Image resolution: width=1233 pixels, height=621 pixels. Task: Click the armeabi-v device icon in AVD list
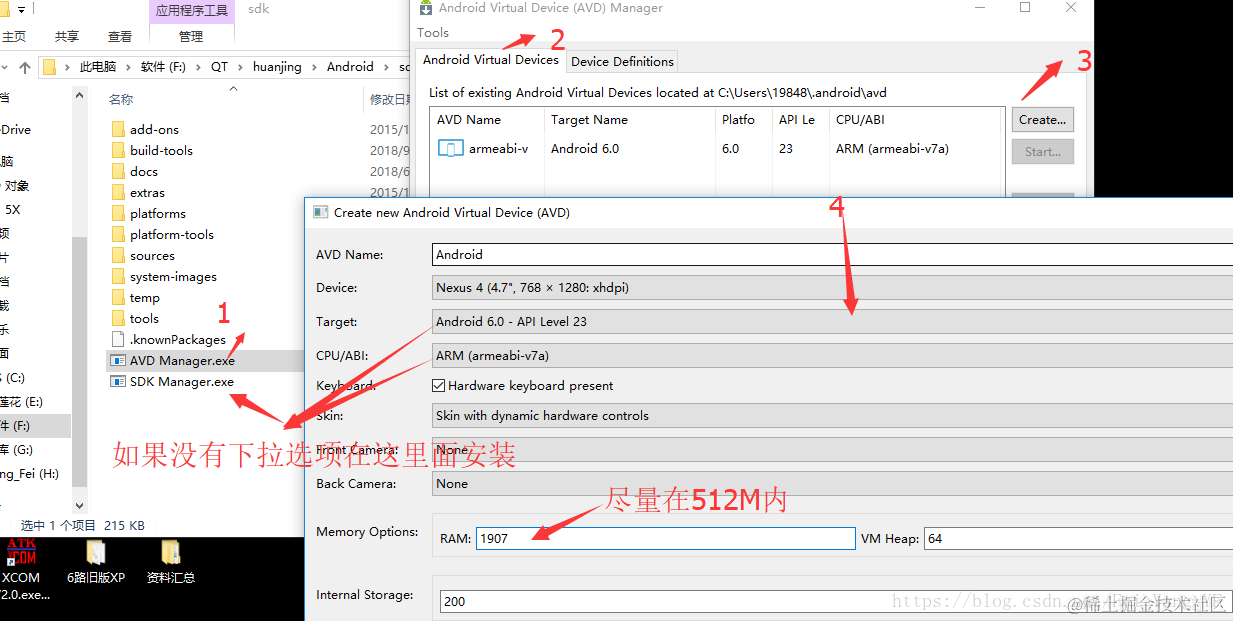point(451,148)
